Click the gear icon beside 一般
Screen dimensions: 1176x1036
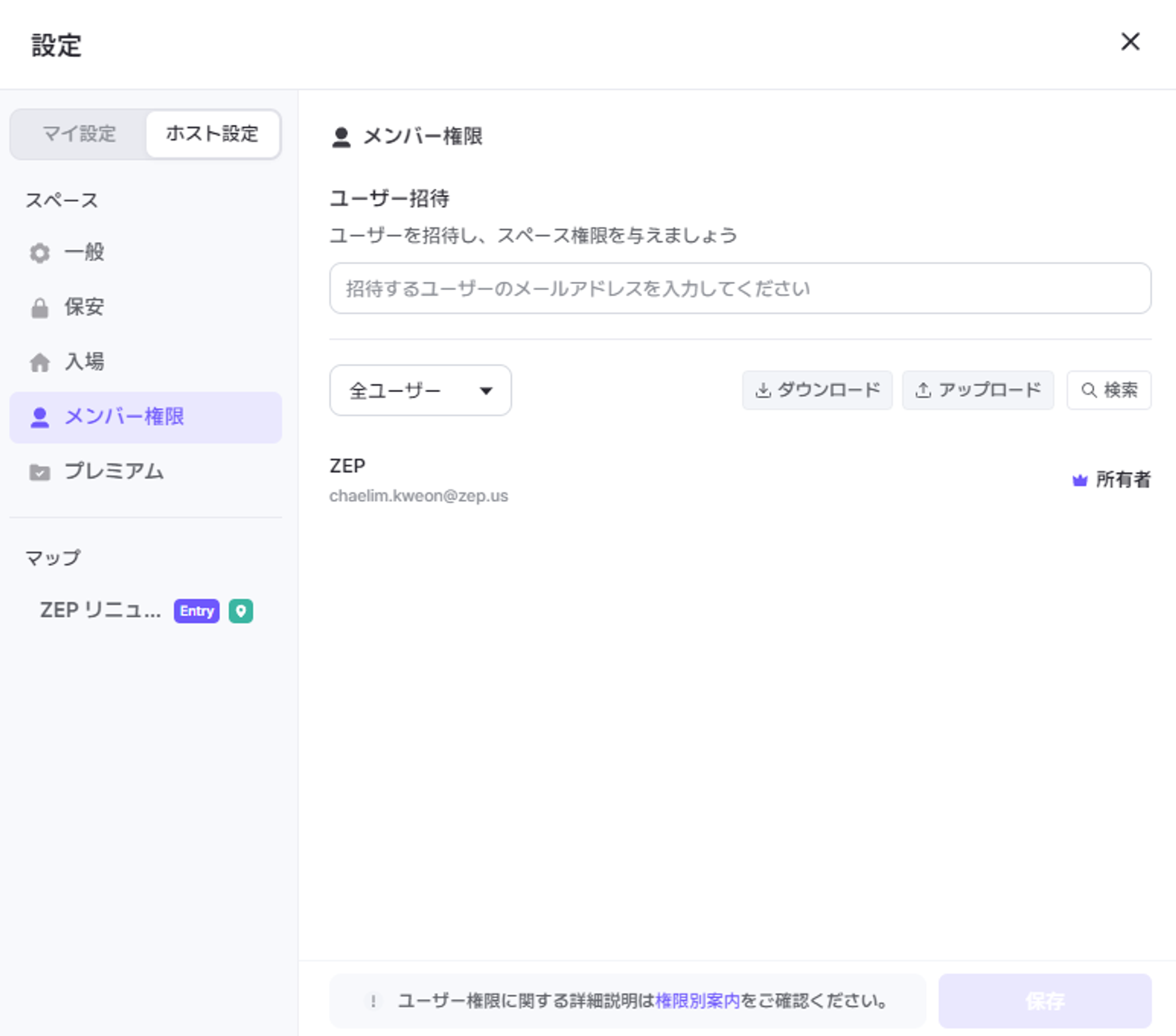[x=39, y=253]
